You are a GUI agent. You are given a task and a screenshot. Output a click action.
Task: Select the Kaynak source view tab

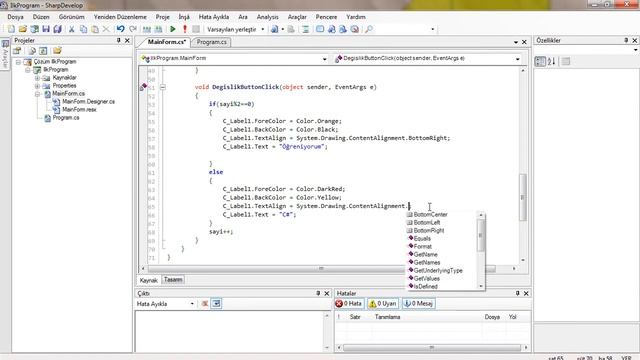(149, 280)
